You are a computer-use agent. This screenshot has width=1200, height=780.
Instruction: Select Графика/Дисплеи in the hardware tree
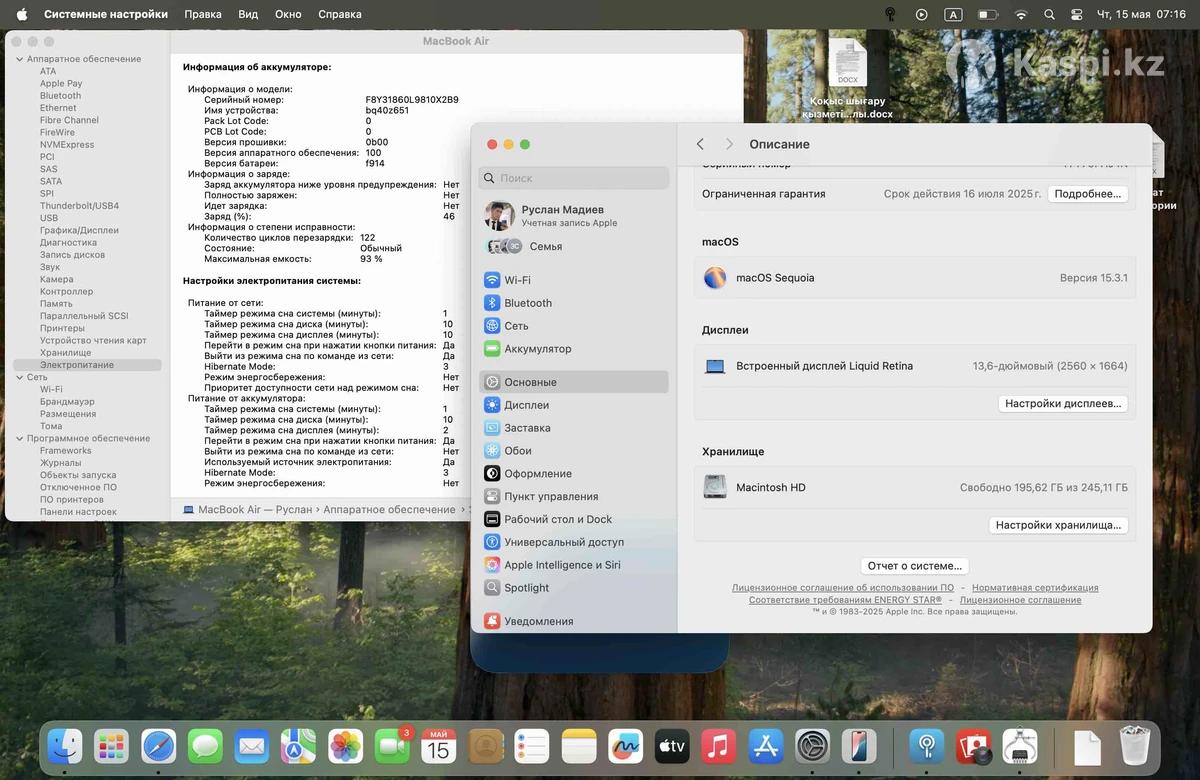[79, 230]
